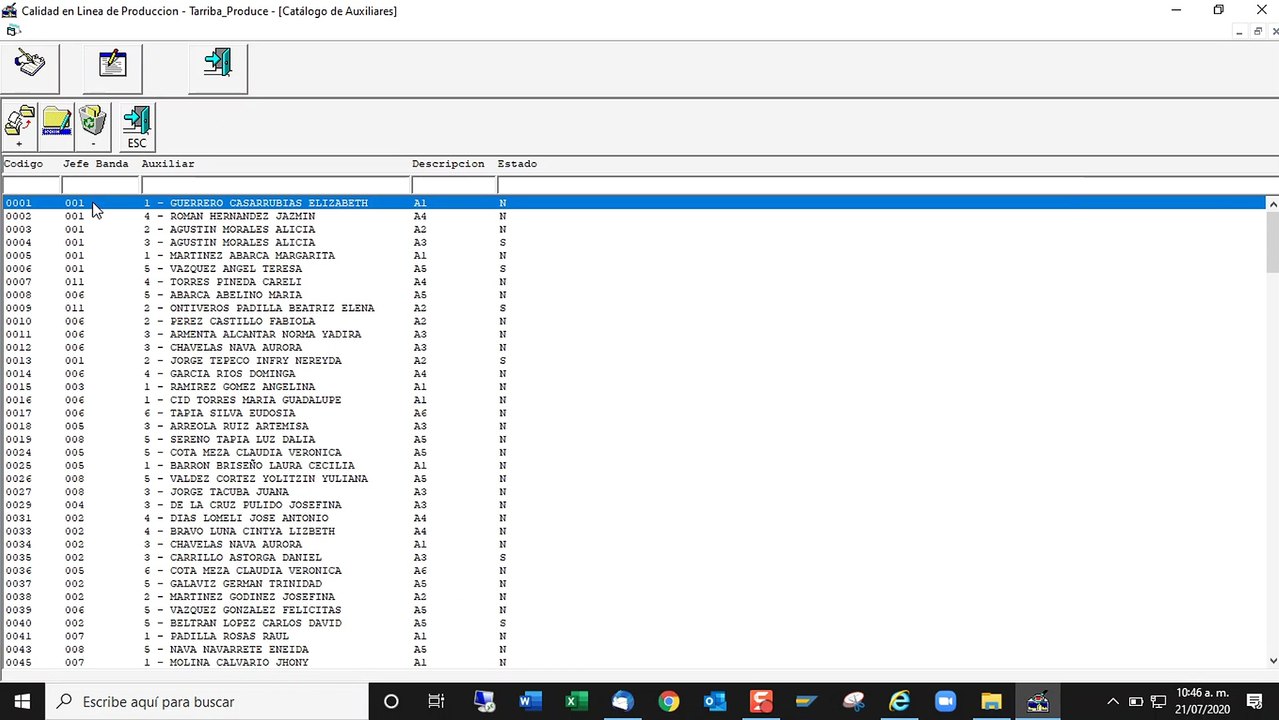
Task: Select row CID TORRES MARIA GUADALUPE
Action: click(x=634, y=400)
